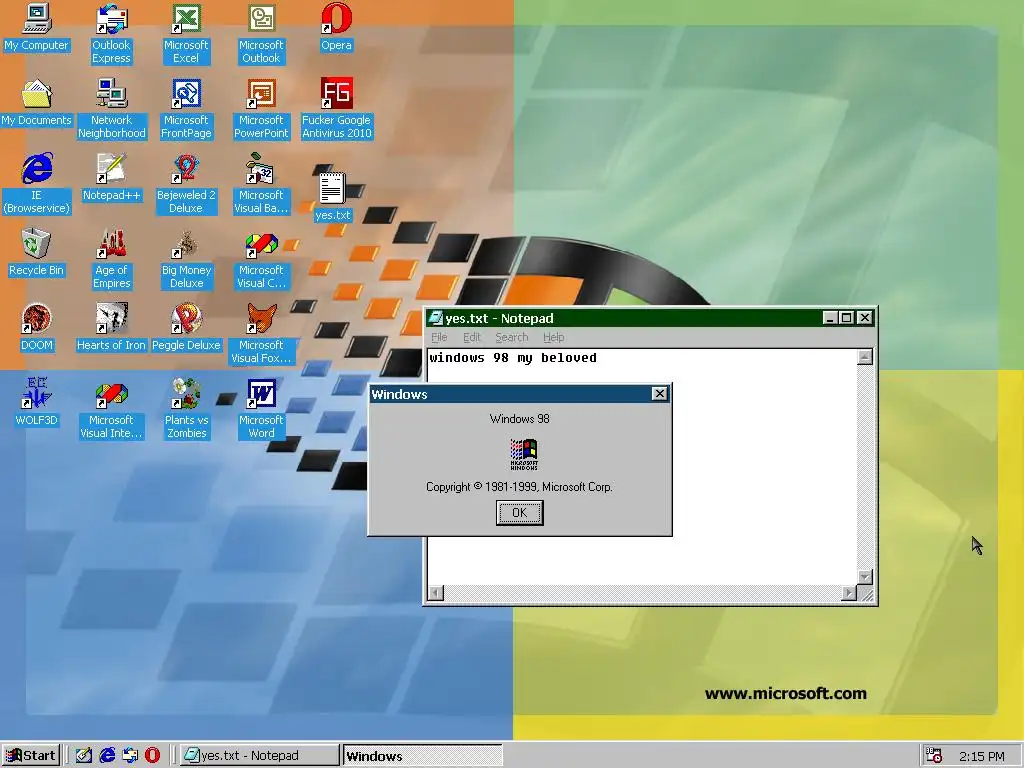This screenshot has height=768, width=1024.
Task: Maximize the yes.txt Notepad window
Action: pos(846,318)
